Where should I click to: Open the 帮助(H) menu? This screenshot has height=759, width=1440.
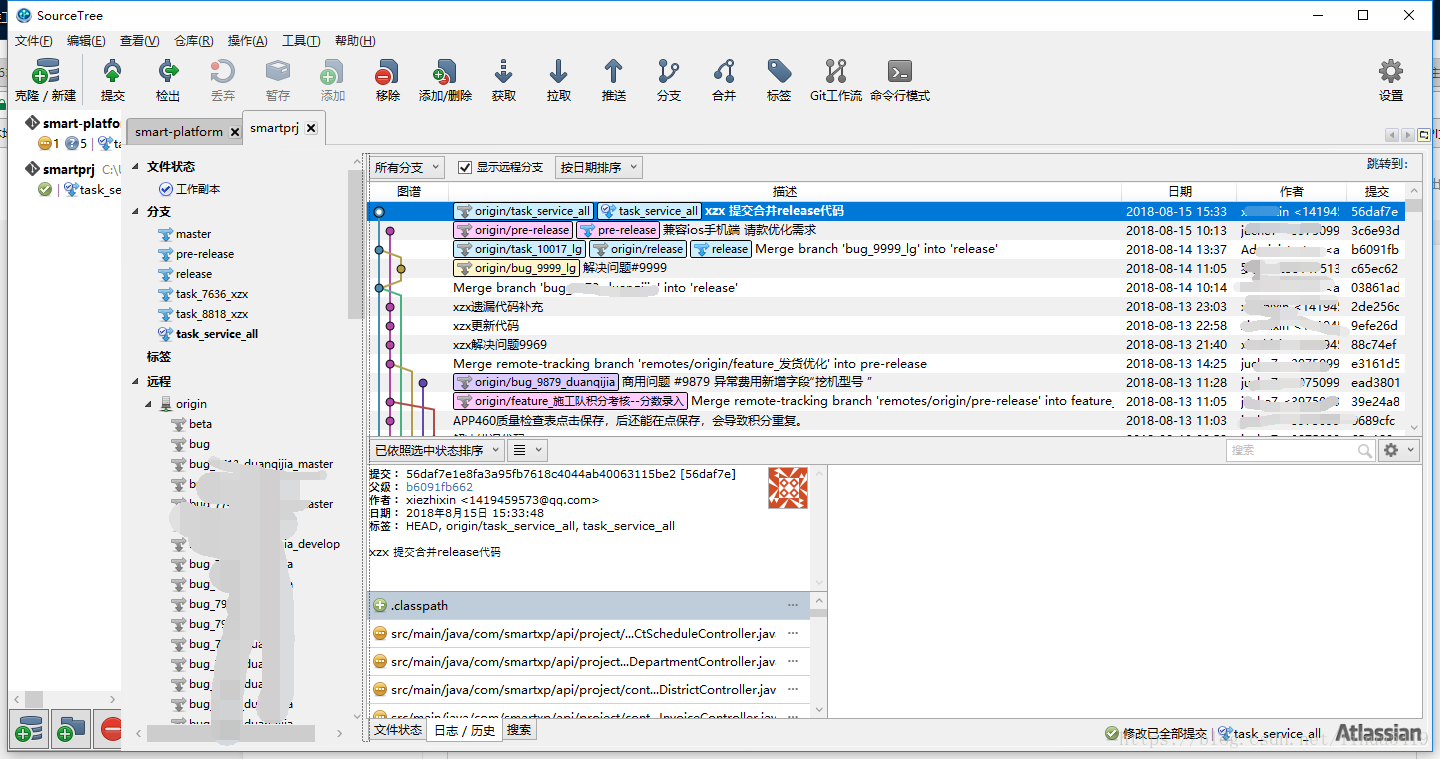[355, 41]
